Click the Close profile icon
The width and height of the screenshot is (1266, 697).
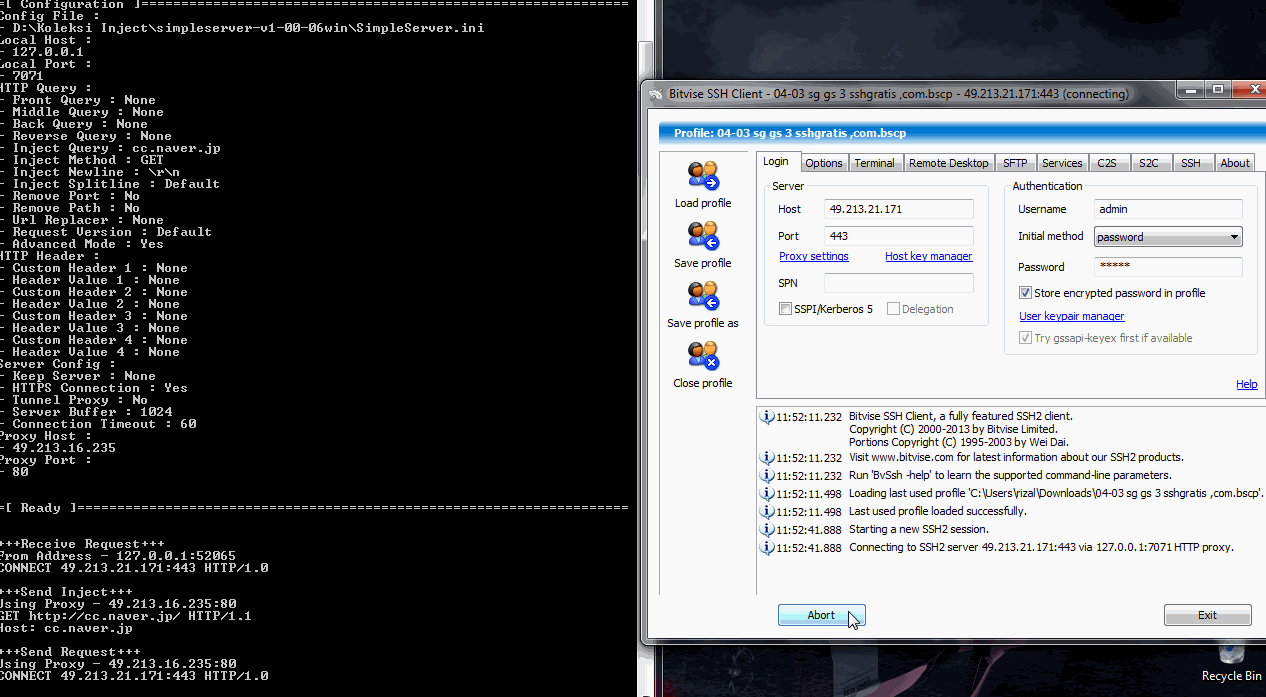[x=703, y=355]
